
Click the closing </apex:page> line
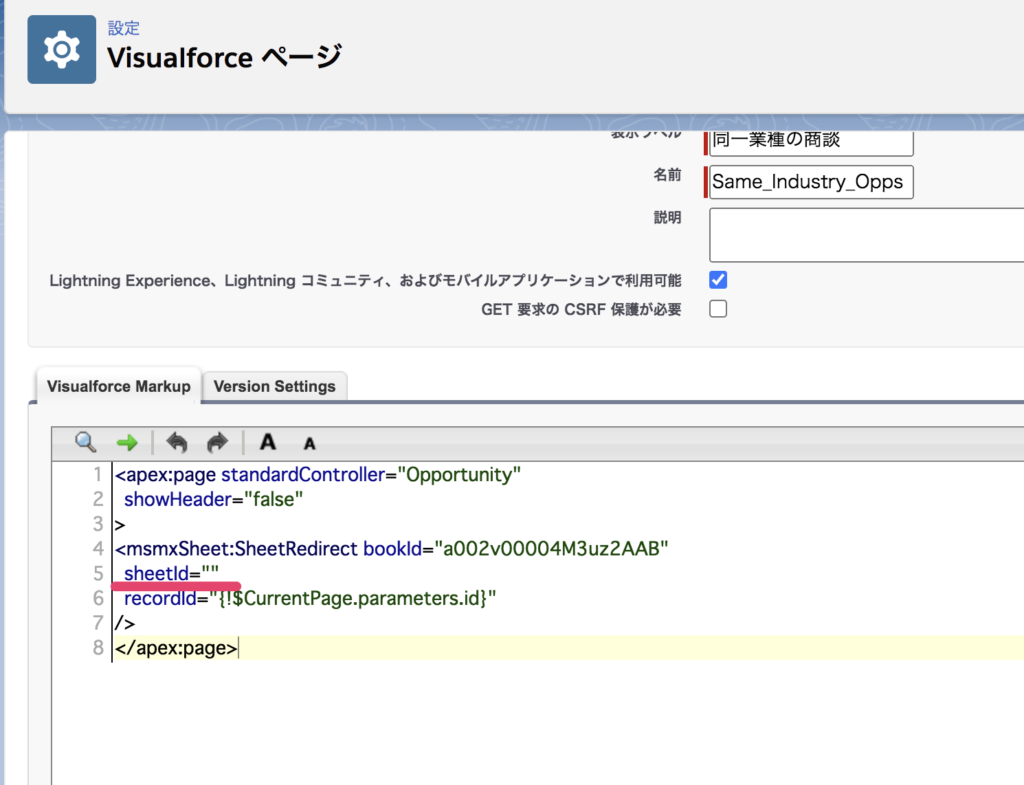coord(176,648)
